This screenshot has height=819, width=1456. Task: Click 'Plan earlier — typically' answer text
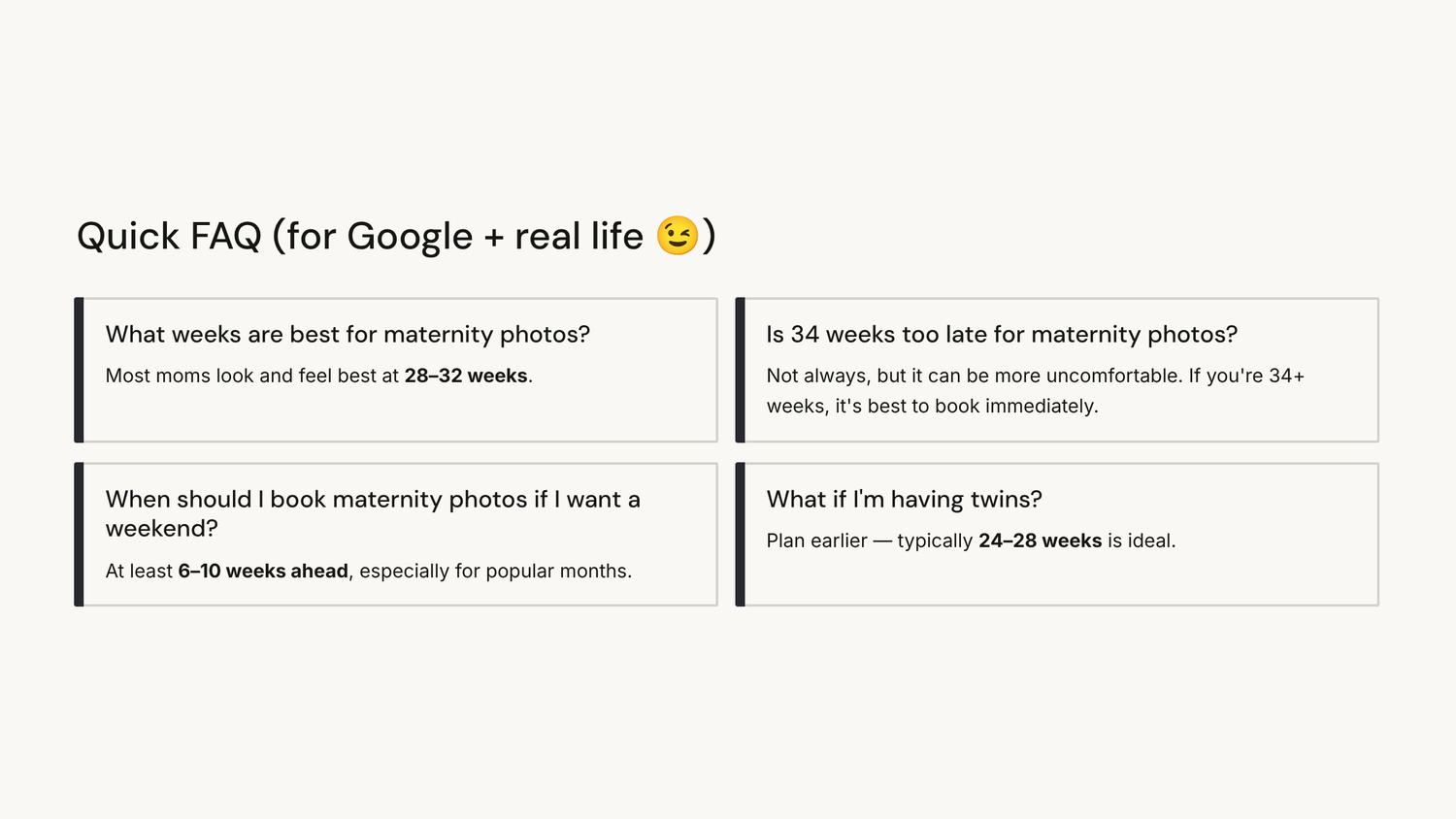[x=870, y=541]
